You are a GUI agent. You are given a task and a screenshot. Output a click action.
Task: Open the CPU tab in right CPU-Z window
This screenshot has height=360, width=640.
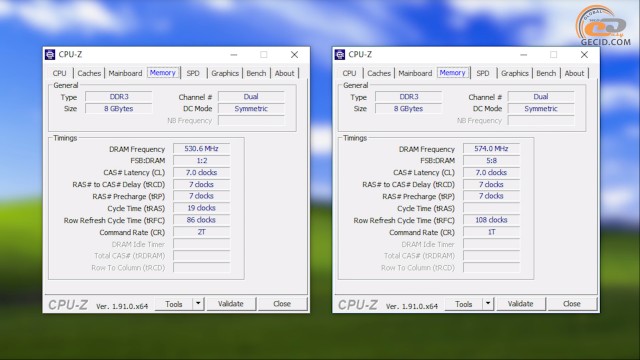pos(349,73)
